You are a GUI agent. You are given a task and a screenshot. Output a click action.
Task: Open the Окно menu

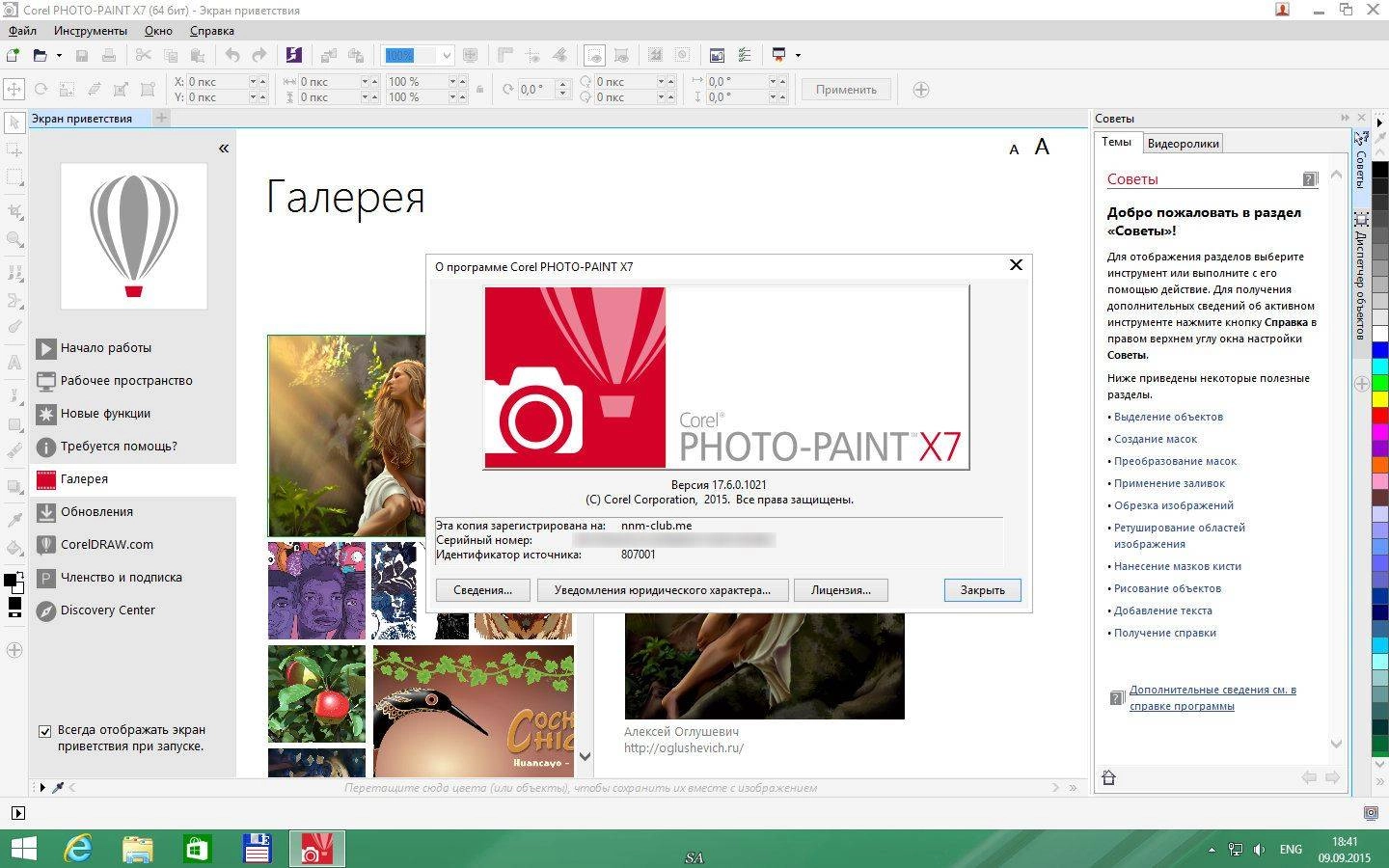pos(158,31)
